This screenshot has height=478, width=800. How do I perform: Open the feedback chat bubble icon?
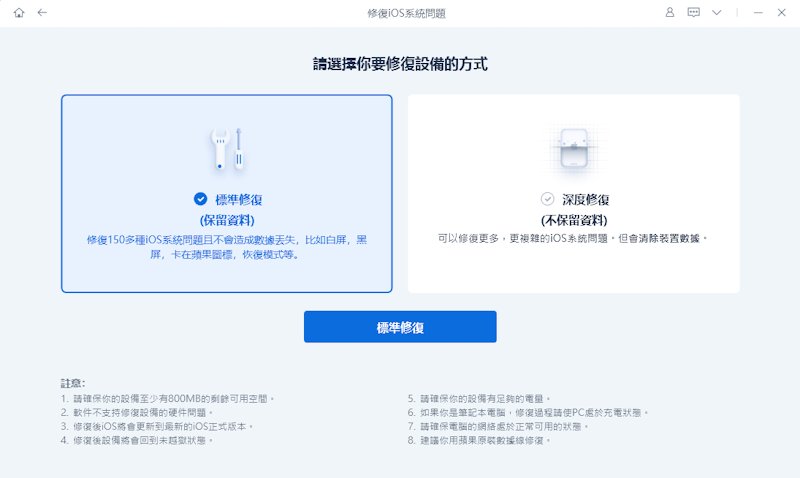pyautogui.click(x=694, y=13)
